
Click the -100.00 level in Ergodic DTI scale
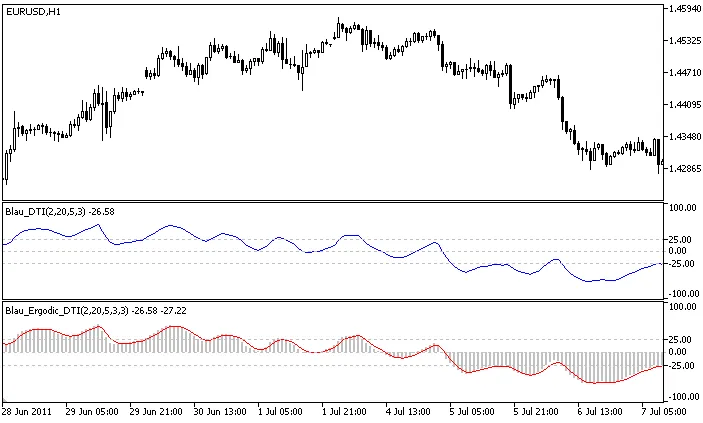point(681,397)
